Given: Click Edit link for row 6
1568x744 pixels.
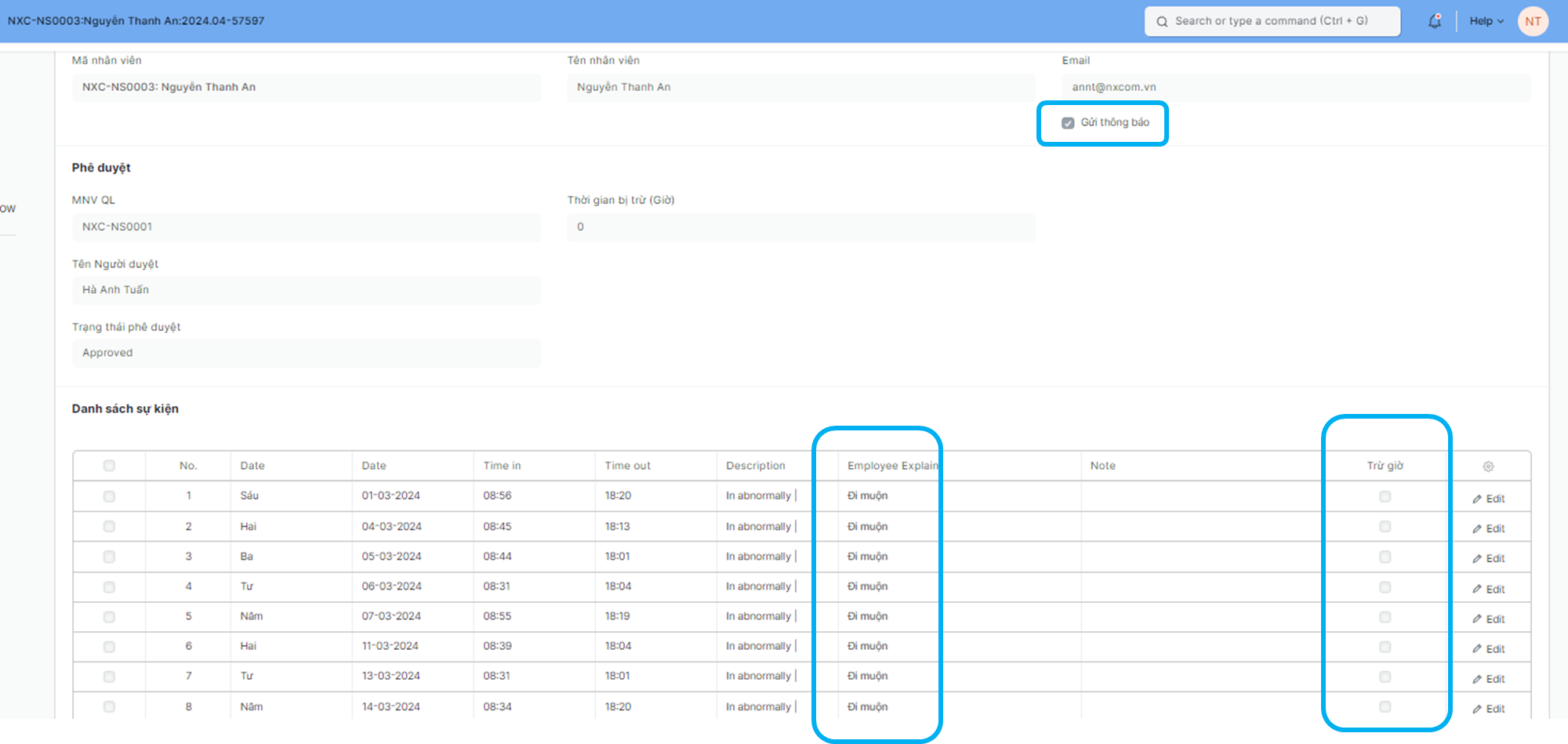Looking at the screenshot, I should click(x=1494, y=649).
